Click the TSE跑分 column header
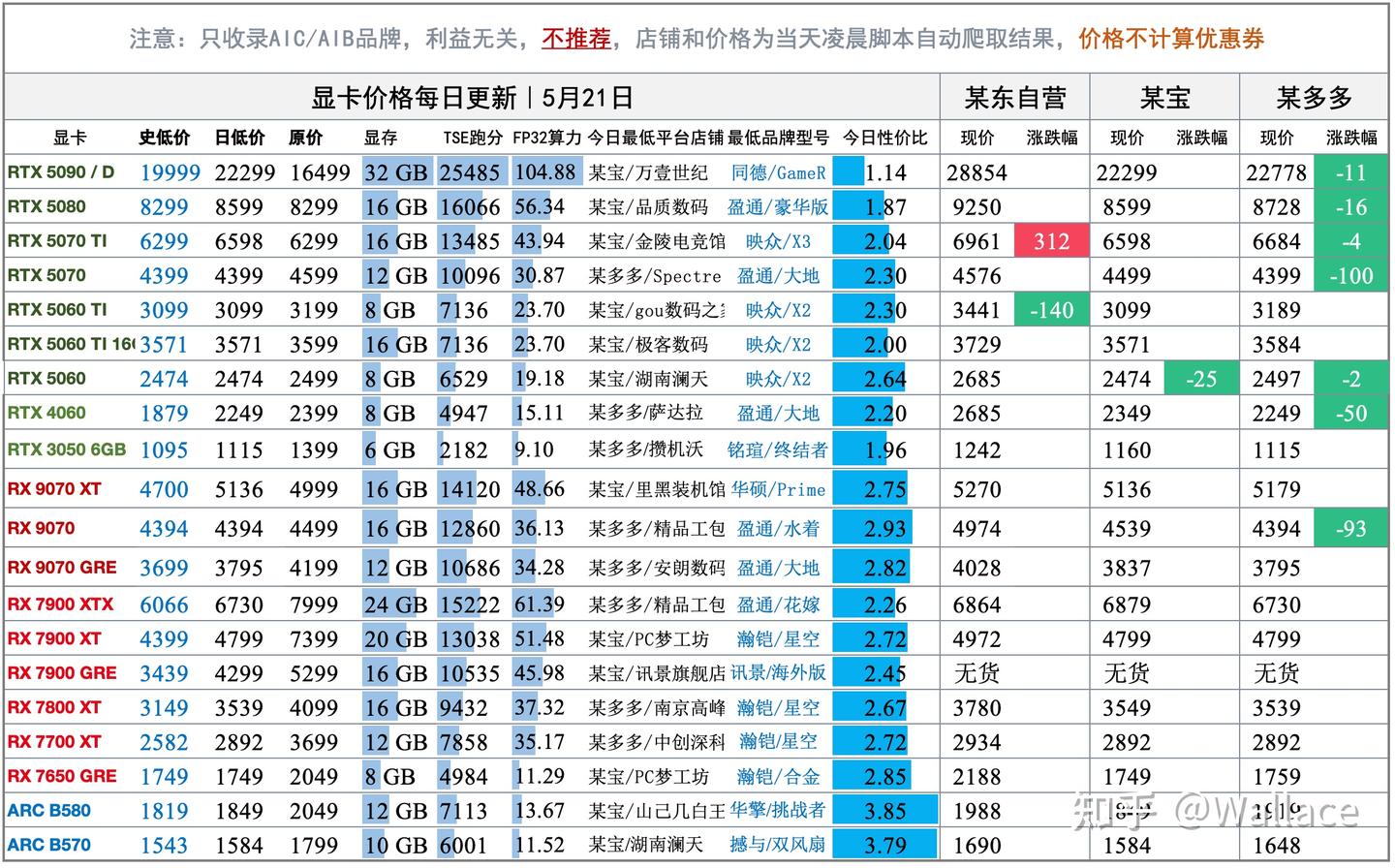Image resolution: width=1395 pixels, height=868 pixels. 473,138
